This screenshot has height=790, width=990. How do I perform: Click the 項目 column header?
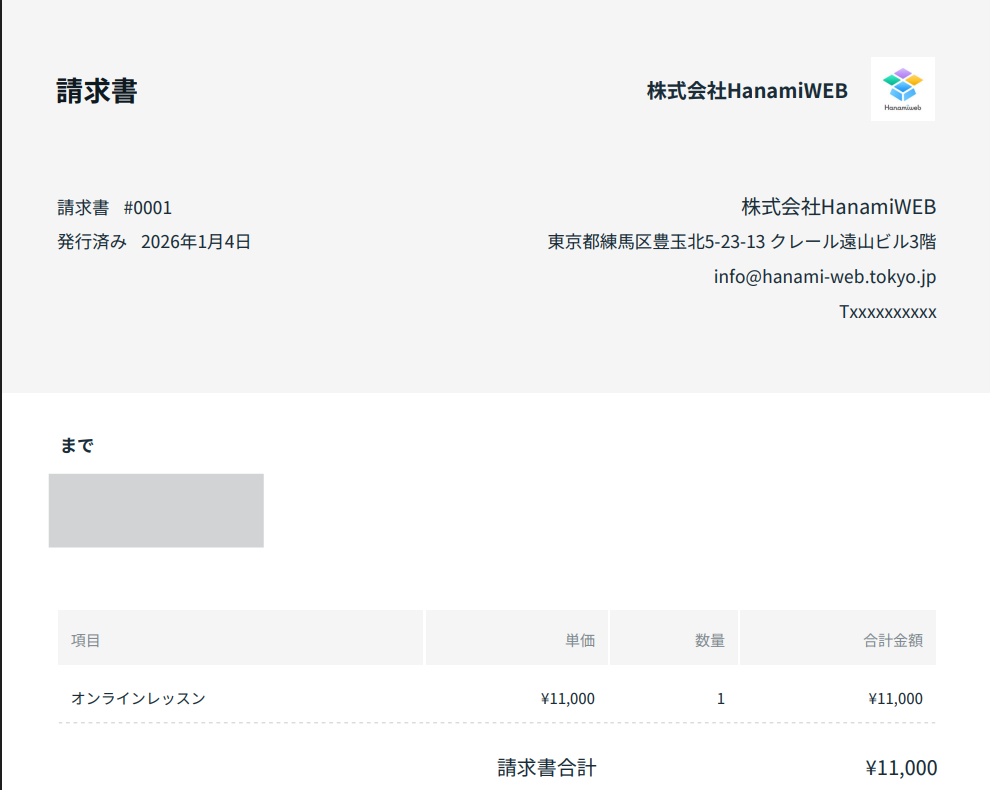coord(86,640)
